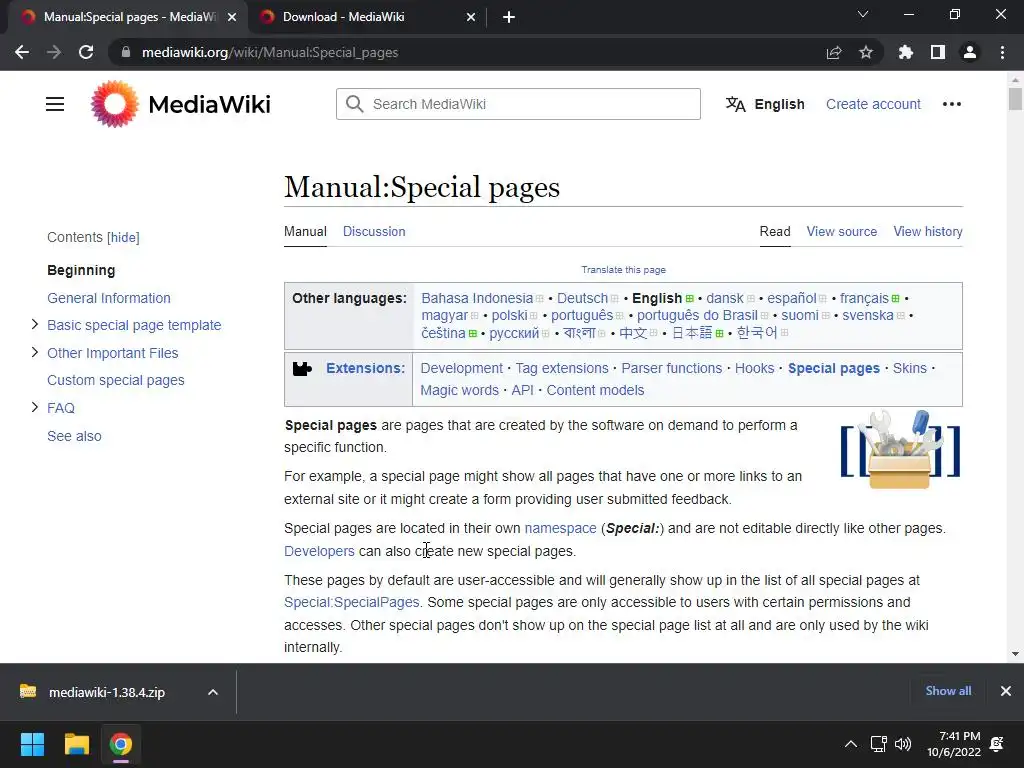Open the View source tab
The width and height of the screenshot is (1024, 768).
[x=841, y=231]
